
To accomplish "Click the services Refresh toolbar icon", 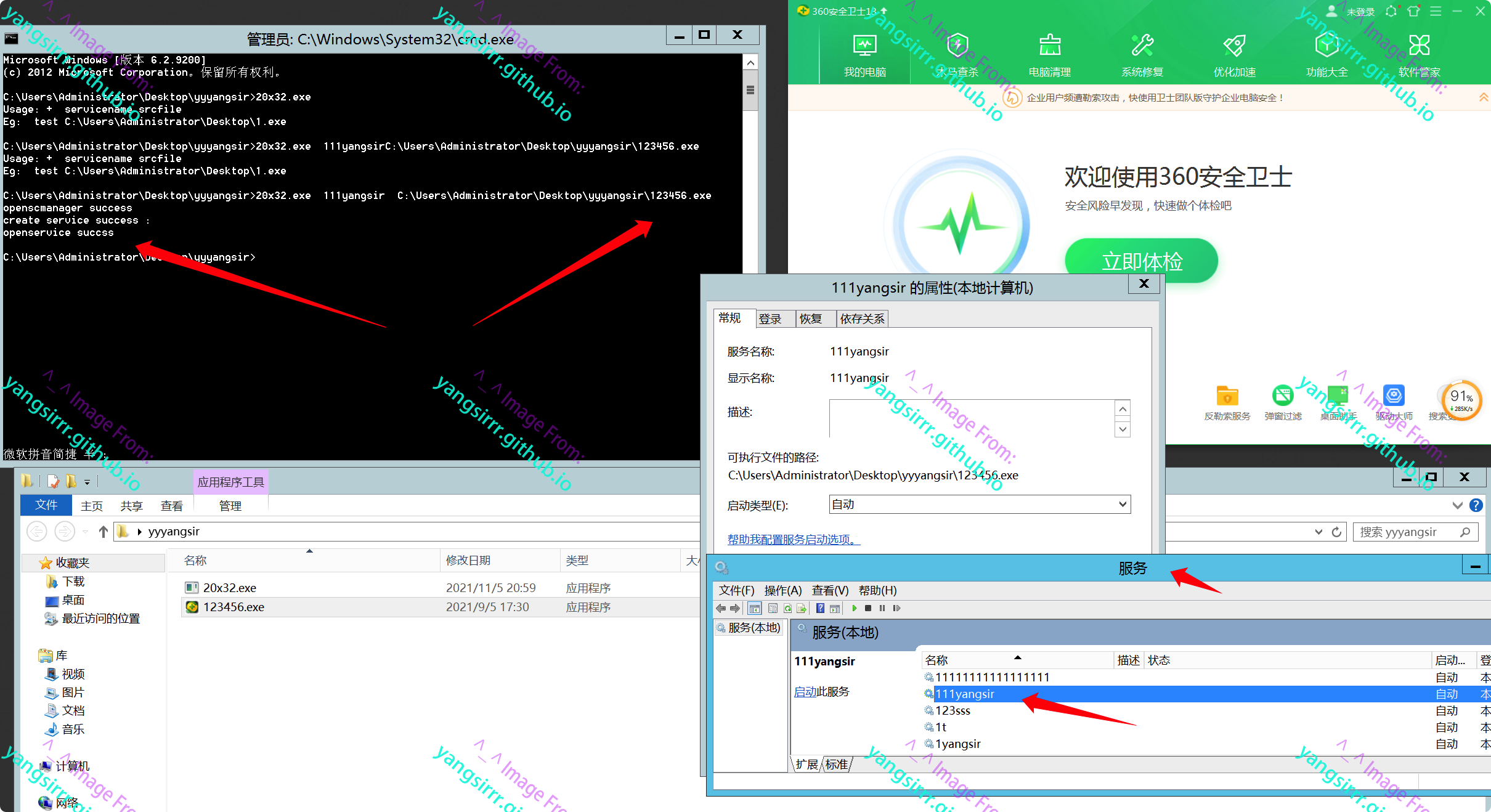I will click(x=787, y=608).
